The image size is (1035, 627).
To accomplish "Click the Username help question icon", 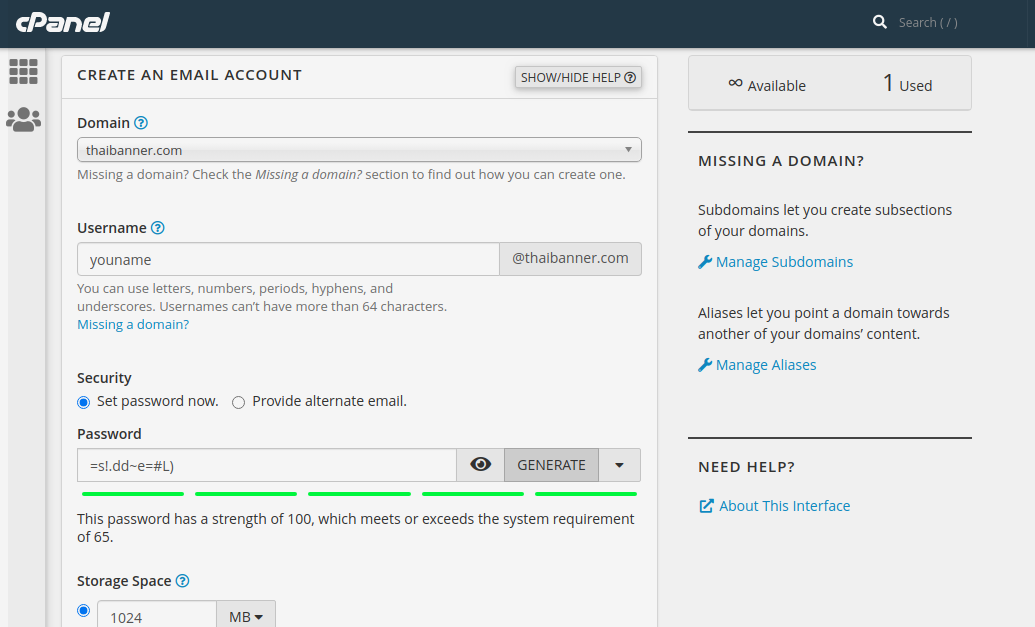I will pyautogui.click(x=158, y=228).
